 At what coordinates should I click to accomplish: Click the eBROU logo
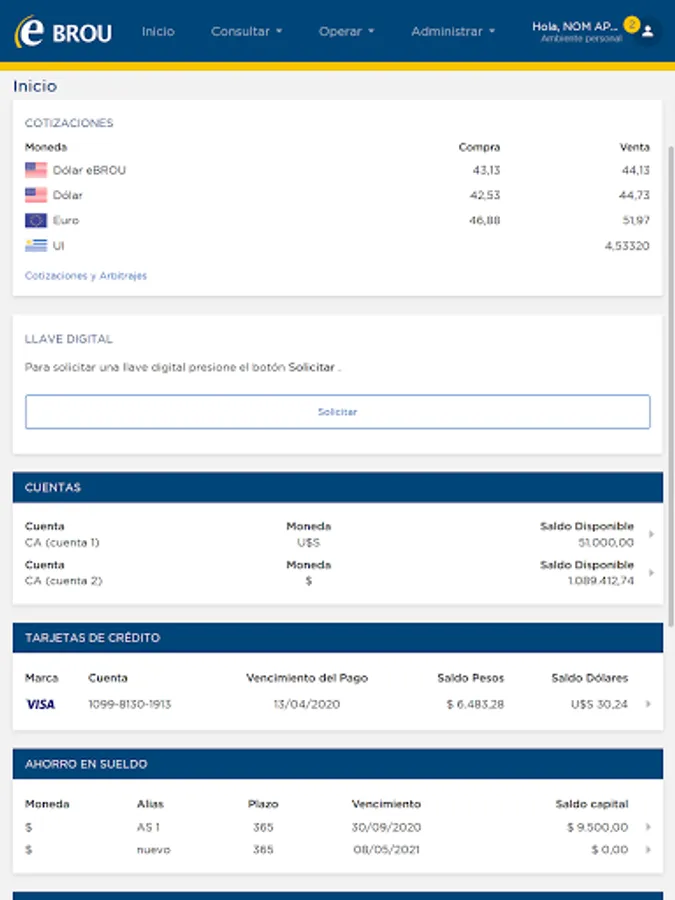pos(63,32)
